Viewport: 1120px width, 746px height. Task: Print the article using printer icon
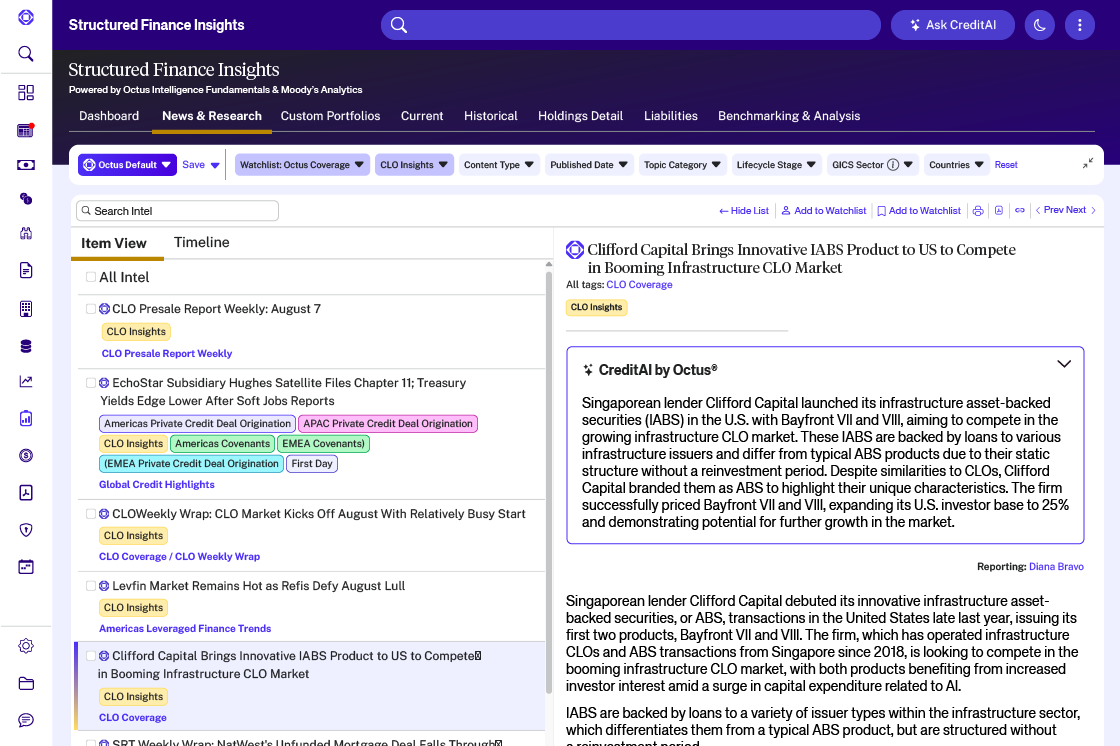978,211
